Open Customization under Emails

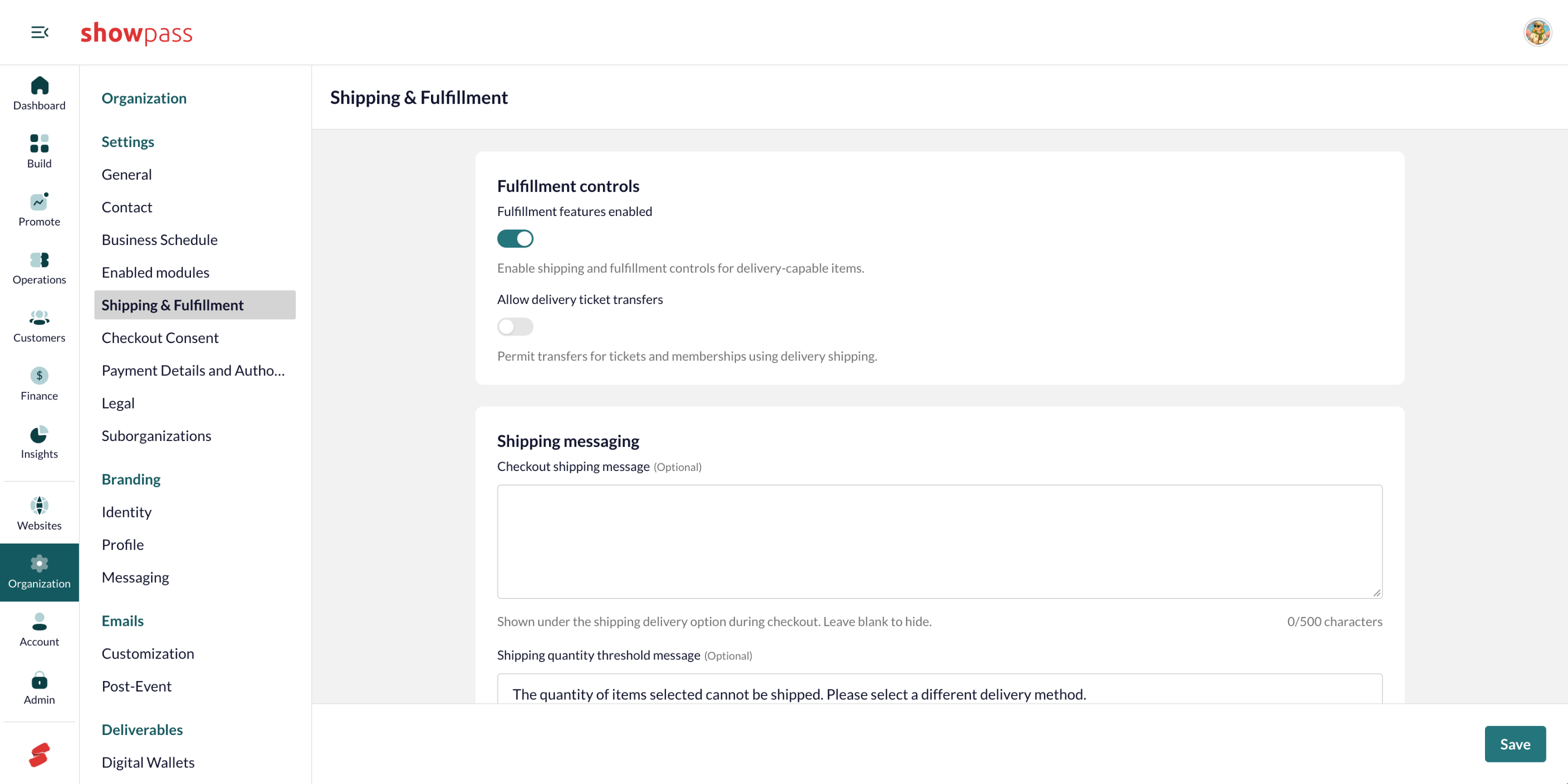[148, 653]
